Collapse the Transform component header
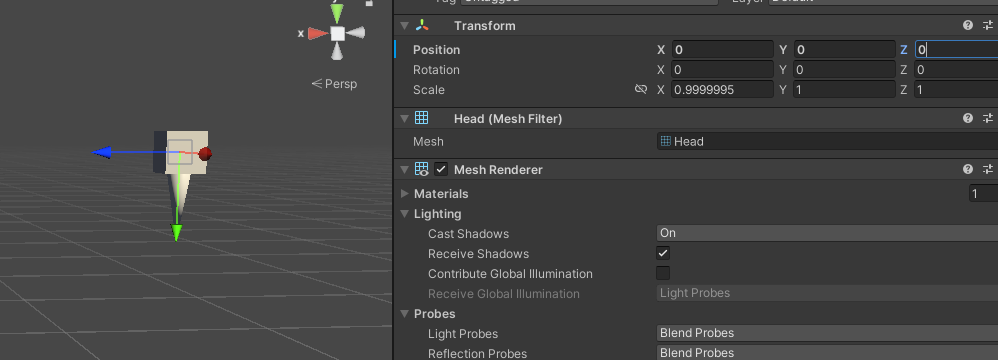This screenshot has width=998, height=360. tap(404, 26)
